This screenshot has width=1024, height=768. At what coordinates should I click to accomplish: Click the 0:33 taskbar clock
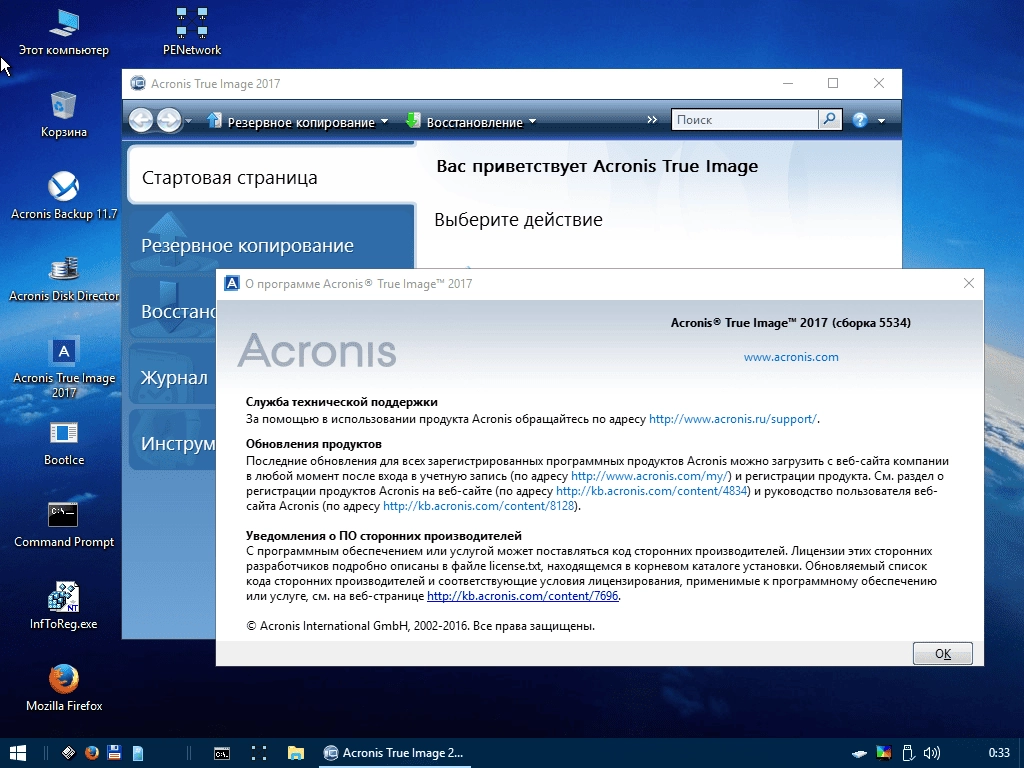click(x=999, y=753)
